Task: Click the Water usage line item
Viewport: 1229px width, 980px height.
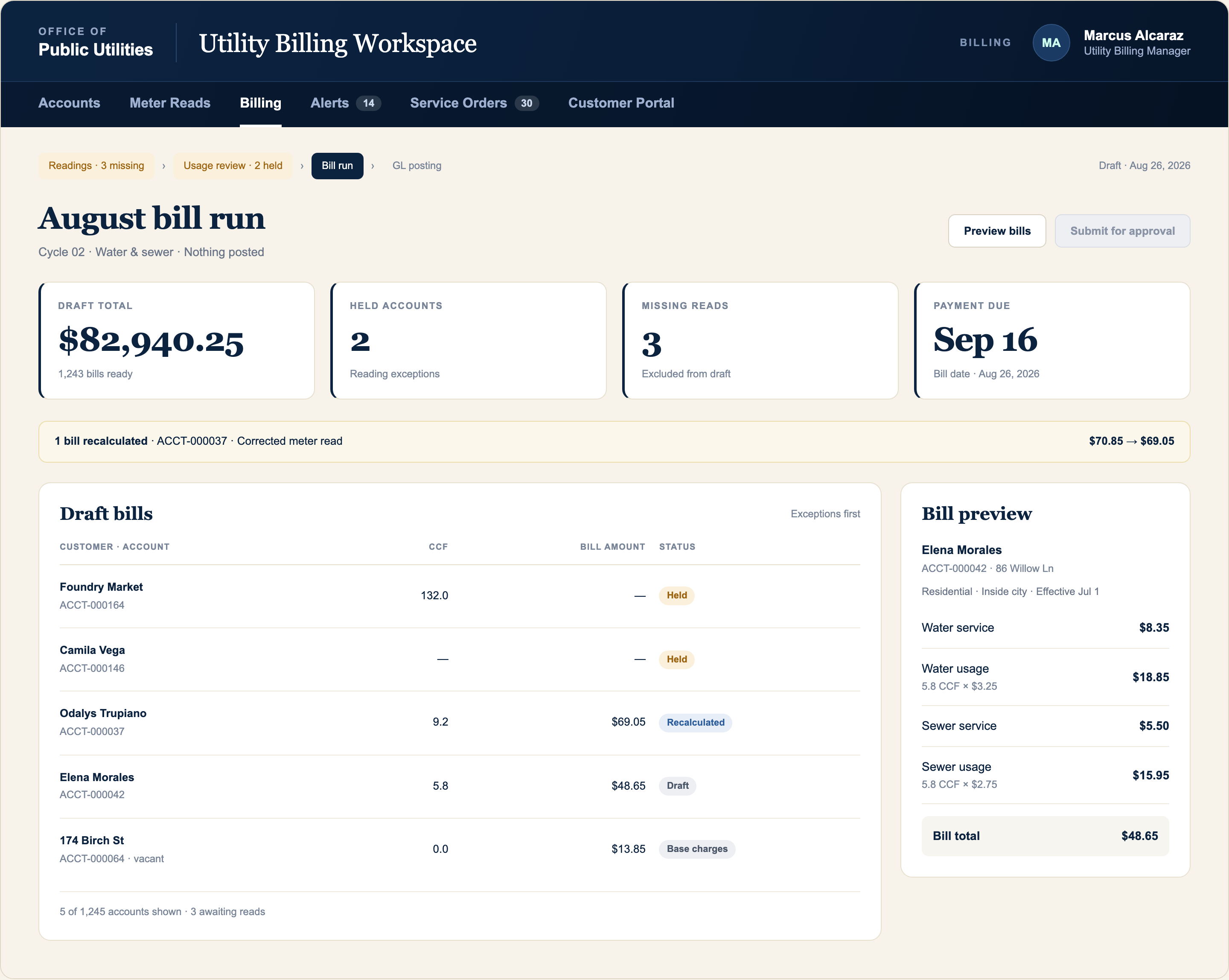Action: (1045, 677)
